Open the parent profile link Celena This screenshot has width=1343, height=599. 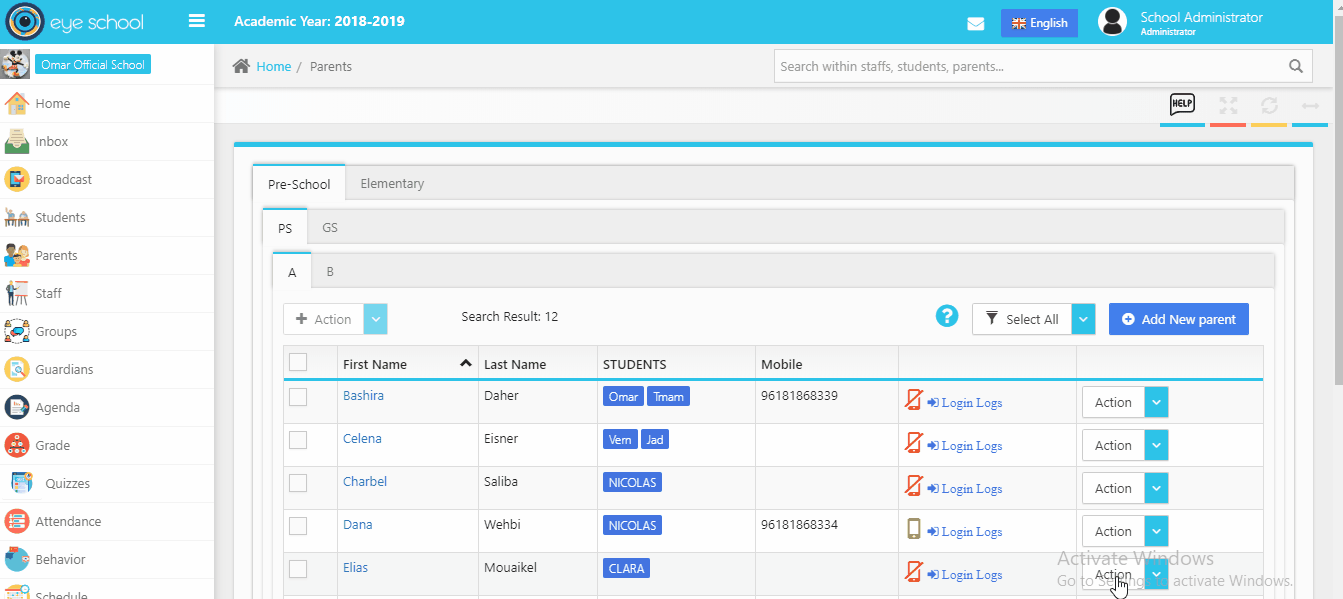(362, 438)
